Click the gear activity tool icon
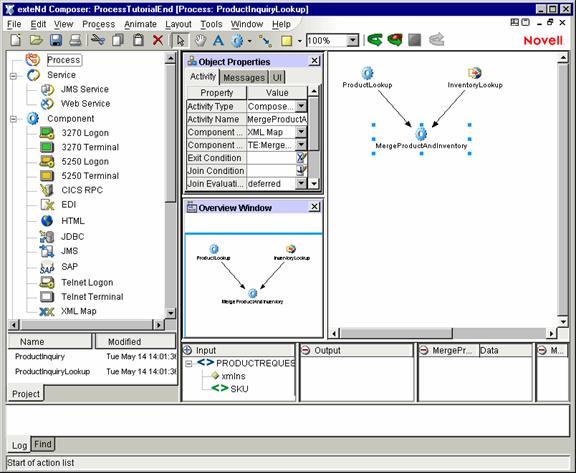Image resolution: width=576 pixels, height=473 pixels. click(x=237, y=40)
